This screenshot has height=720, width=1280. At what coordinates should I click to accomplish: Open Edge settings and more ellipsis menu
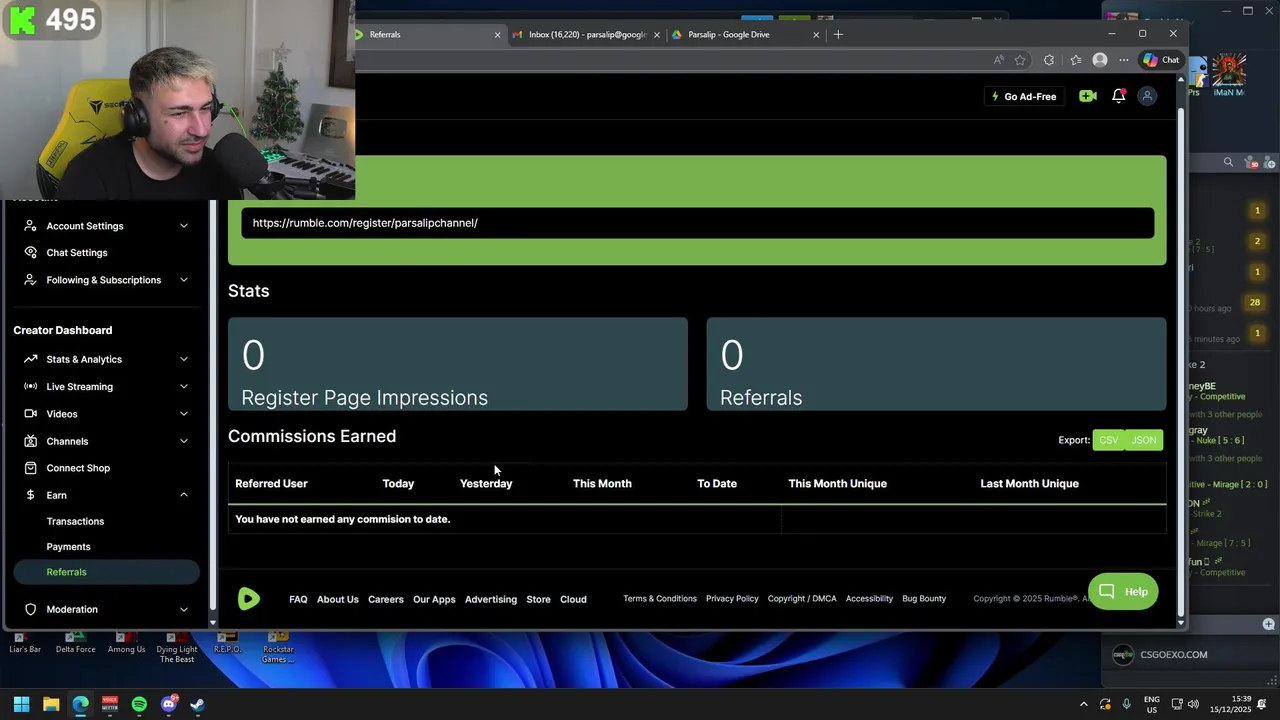click(x=1124, y=60)
